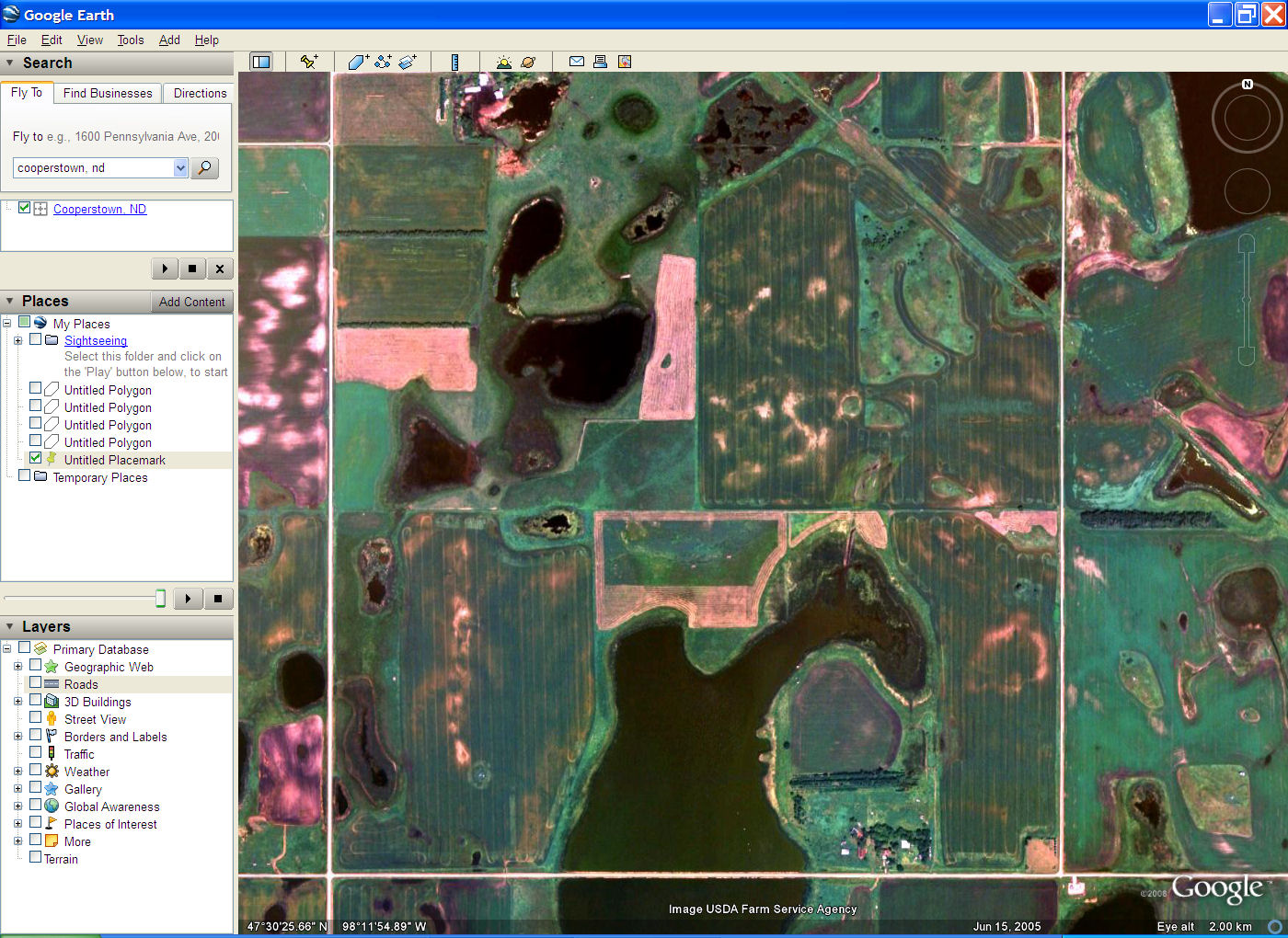The width and height of the screenshot is (1288, 938).
Task: Select the Add Polygon tool
Action: (x=358, y=62)
